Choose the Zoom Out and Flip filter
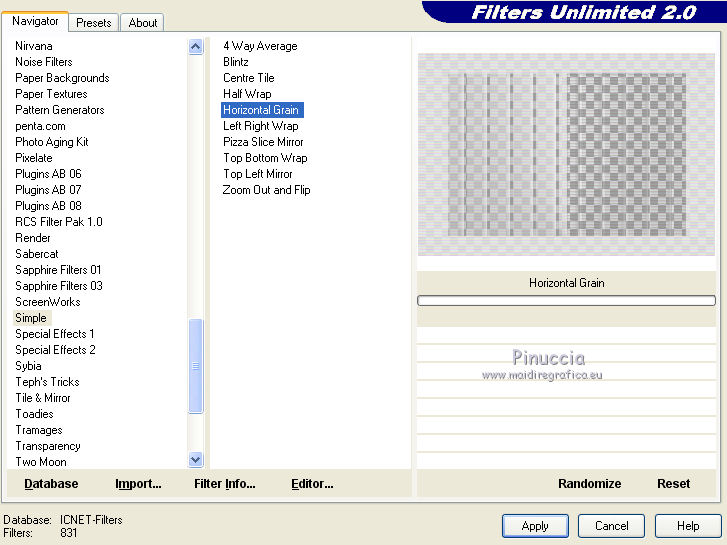The height and width of the screenshot is (545, 727). (x=266, y=190)
